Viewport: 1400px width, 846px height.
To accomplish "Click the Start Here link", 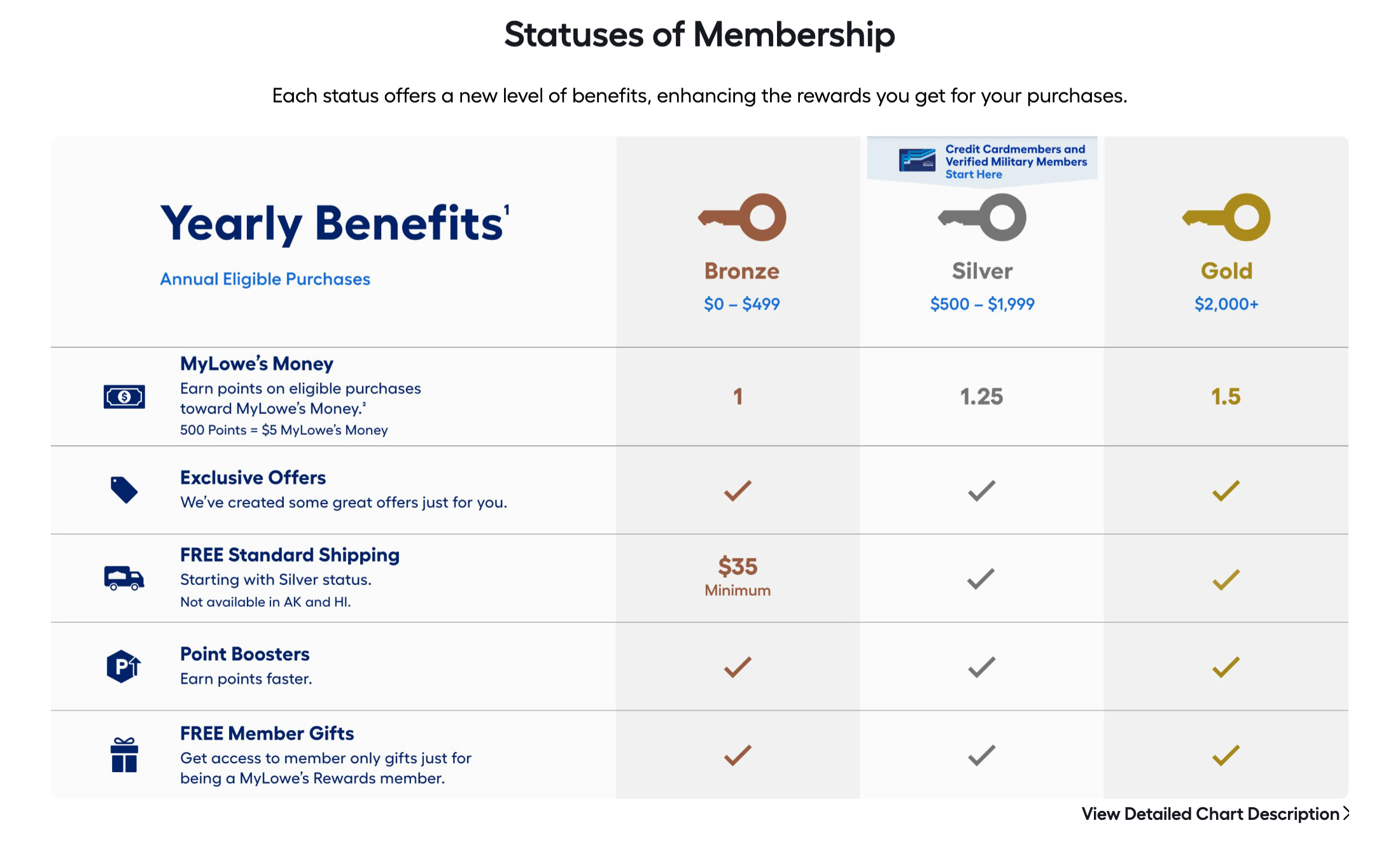I will [x=974, y=174].
